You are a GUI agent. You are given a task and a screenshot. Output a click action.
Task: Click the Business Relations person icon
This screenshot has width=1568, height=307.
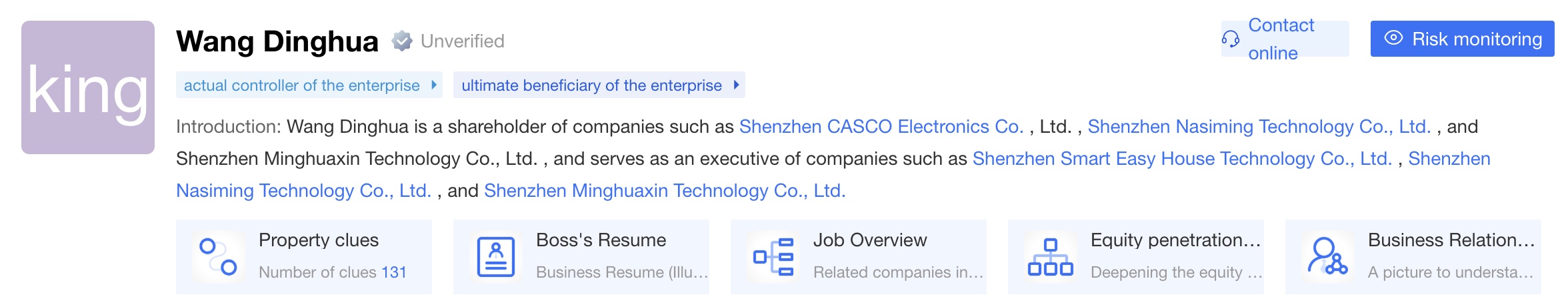click(x=1328, y=257)
